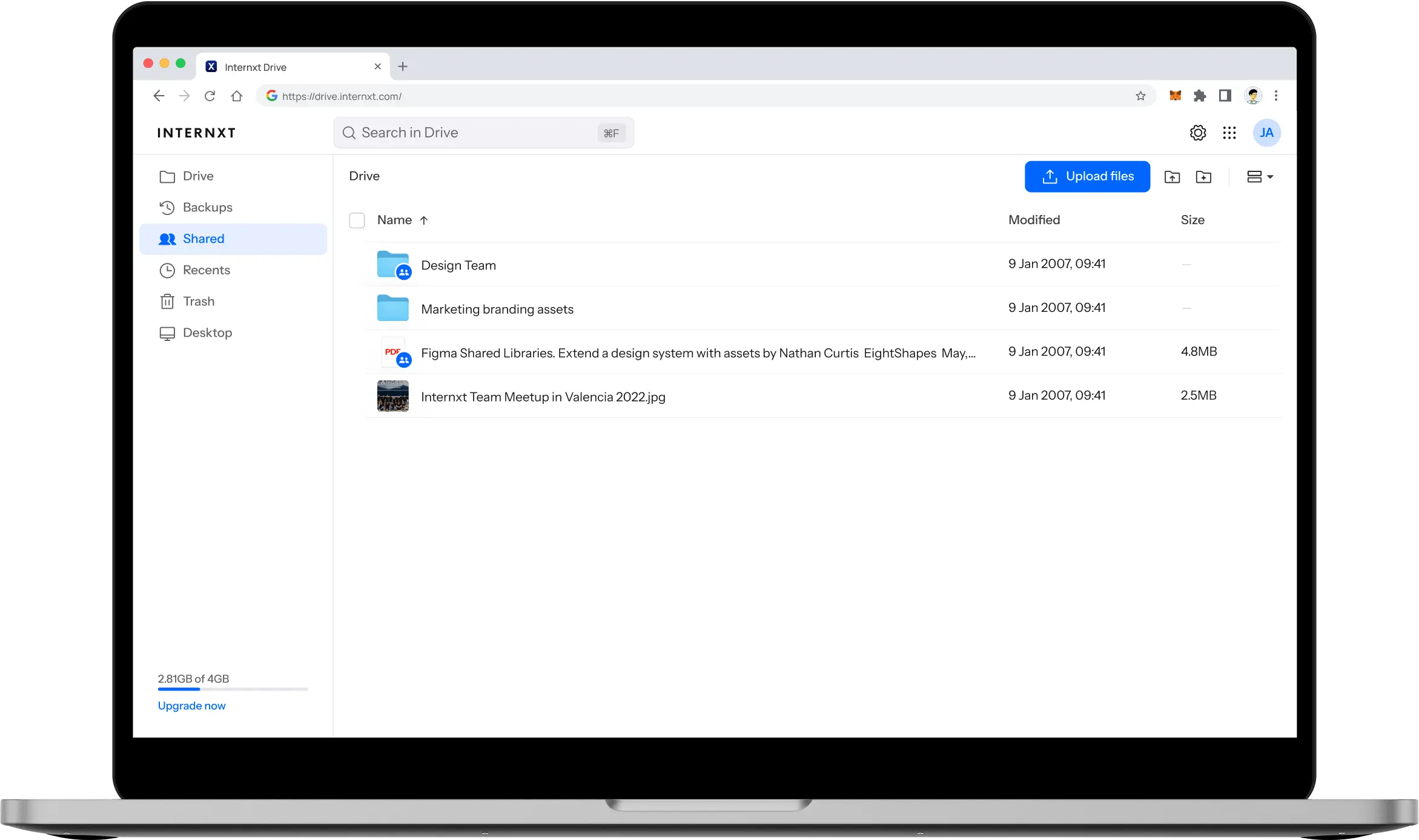
Task: Open a new browser tab
Action: (403, 67)
